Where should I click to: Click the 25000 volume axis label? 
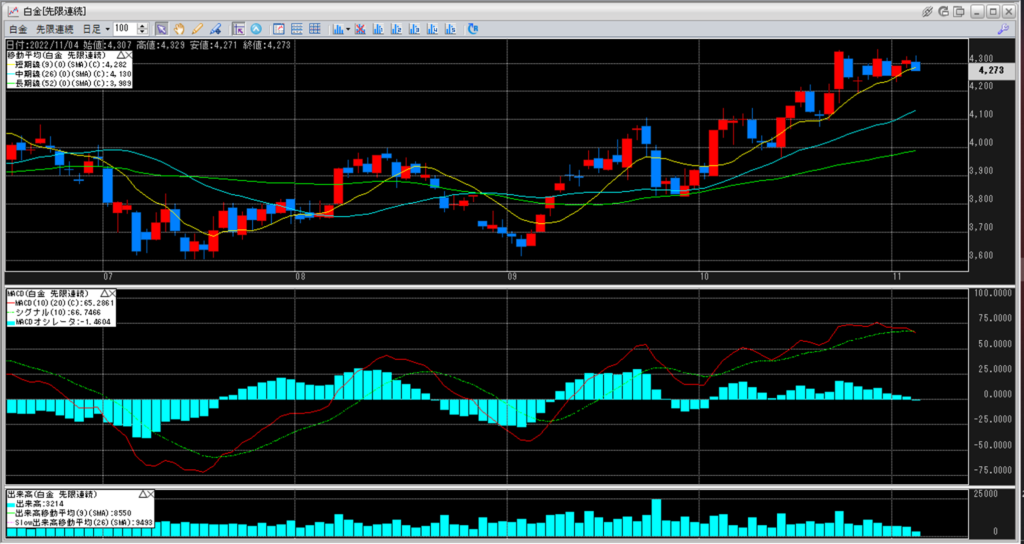pos(987,494)
